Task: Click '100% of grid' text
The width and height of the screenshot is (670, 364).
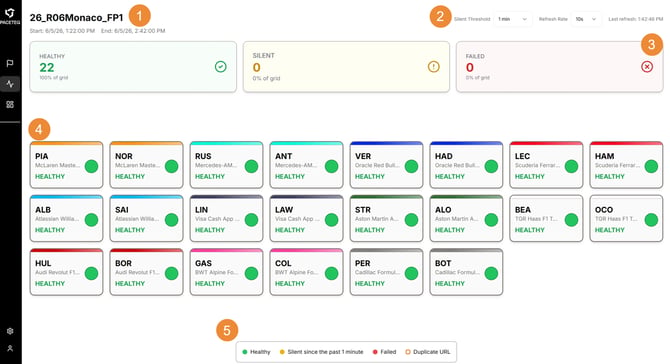Action: click(53, 78)
